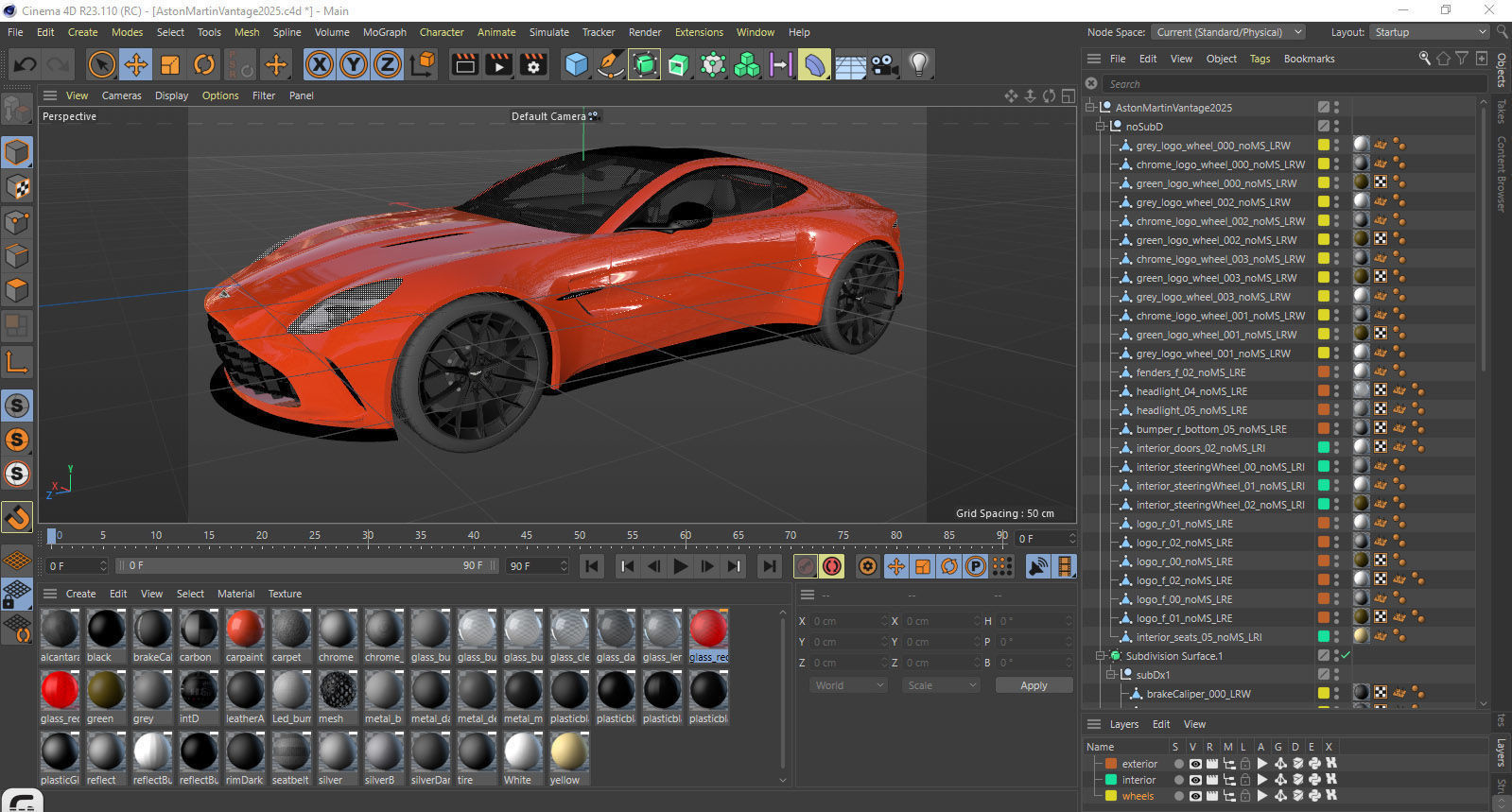The height and width of the screenshot is (812, 1512).
Task: Add a Camera object icon
Action: [885, 64]
